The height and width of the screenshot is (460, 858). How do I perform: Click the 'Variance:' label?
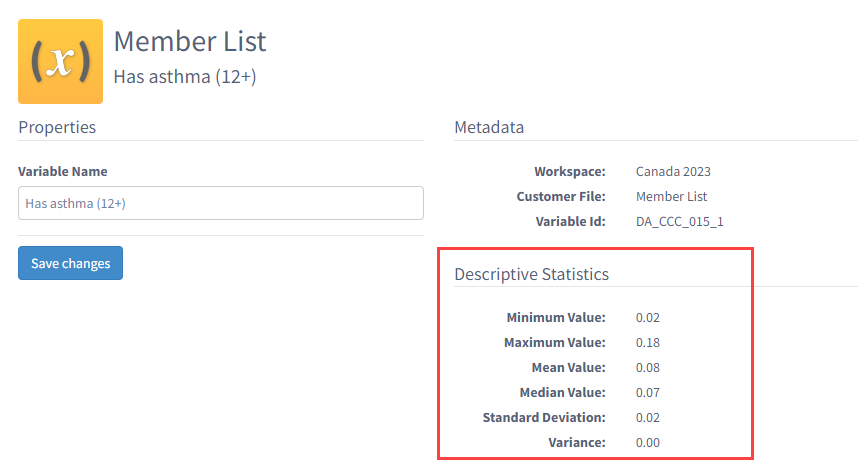tap(577, 442)
